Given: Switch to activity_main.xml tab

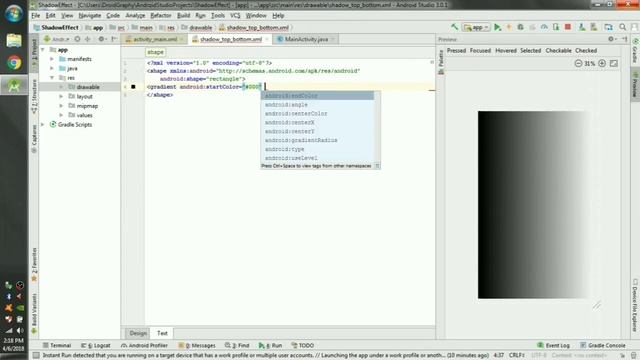Looking at the screenshot, I should 155,39.
